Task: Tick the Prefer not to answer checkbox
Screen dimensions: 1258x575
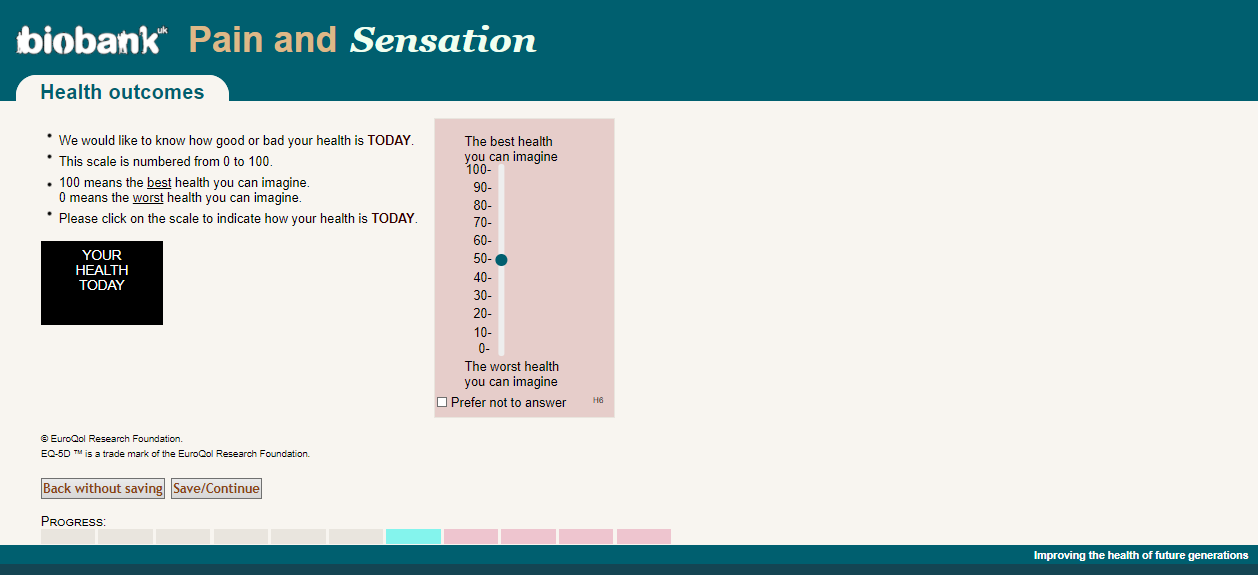Action: pyautogui.click(x=442, y=402)
